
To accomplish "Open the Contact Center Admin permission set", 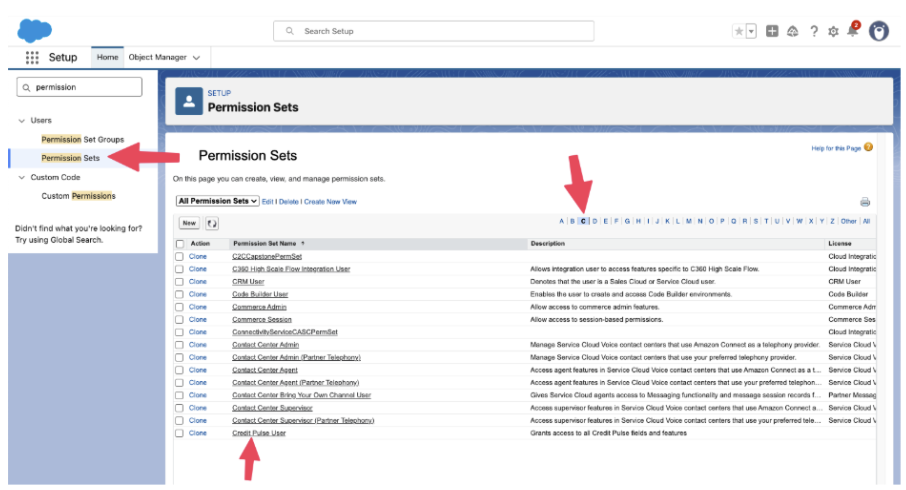I will (266, 344).
